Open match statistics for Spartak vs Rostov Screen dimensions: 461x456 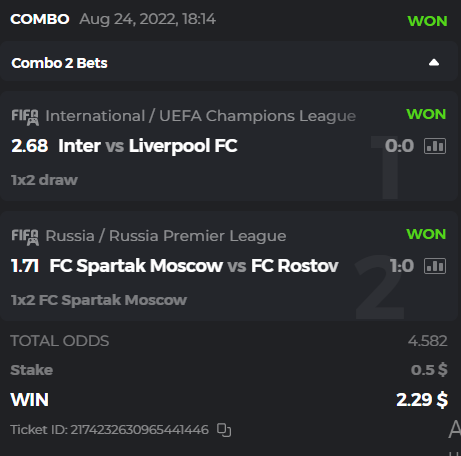pos(435,266)
